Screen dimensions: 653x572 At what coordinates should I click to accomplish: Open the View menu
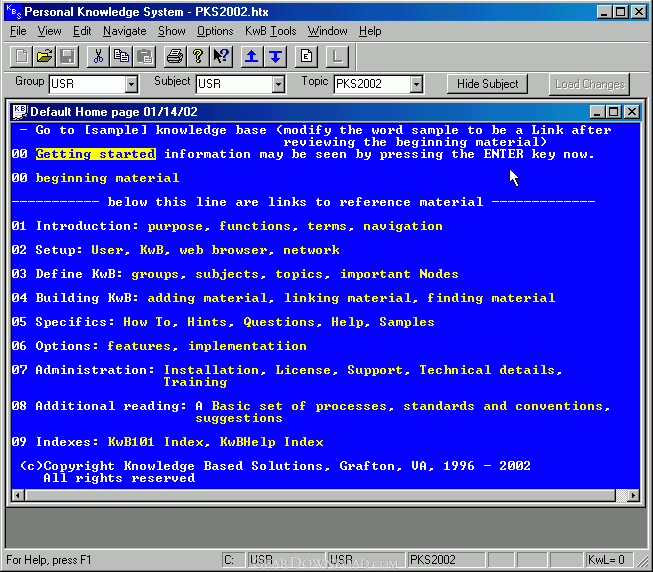[49, 31]
